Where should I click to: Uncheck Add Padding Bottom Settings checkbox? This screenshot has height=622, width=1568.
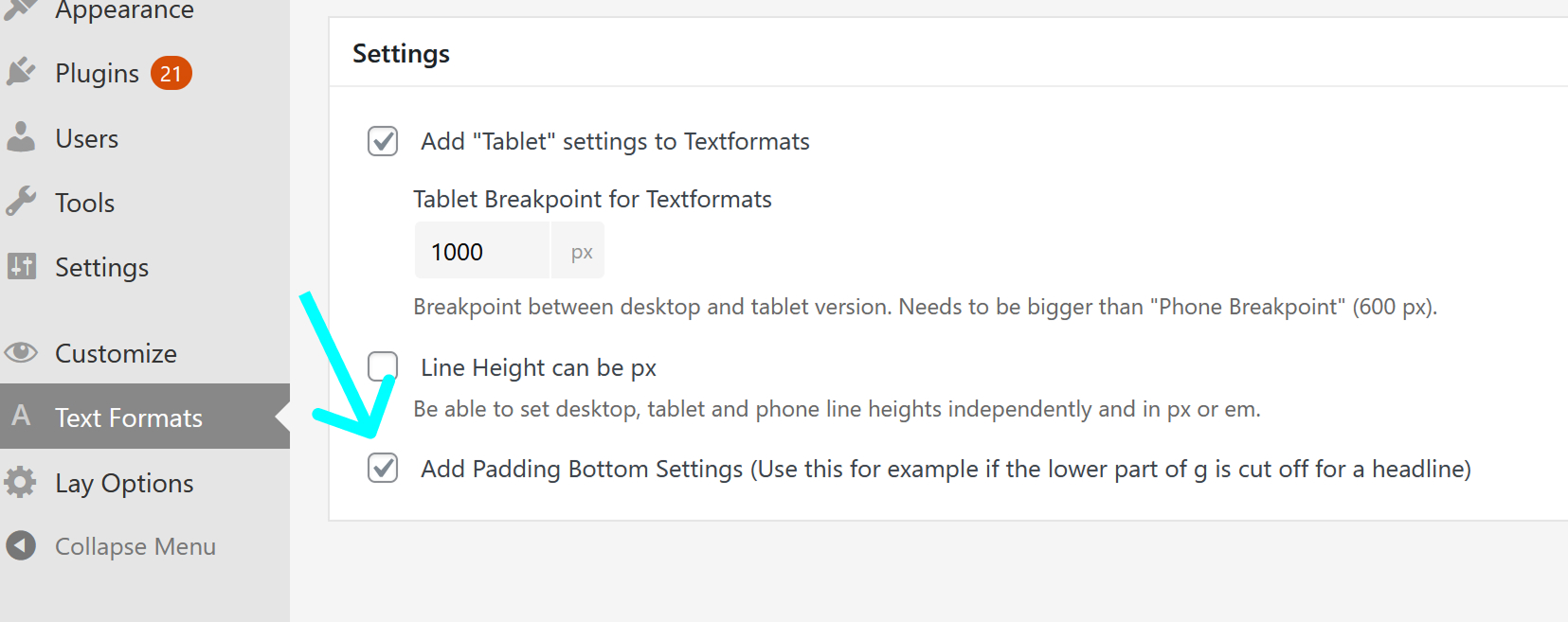point(383,468)
